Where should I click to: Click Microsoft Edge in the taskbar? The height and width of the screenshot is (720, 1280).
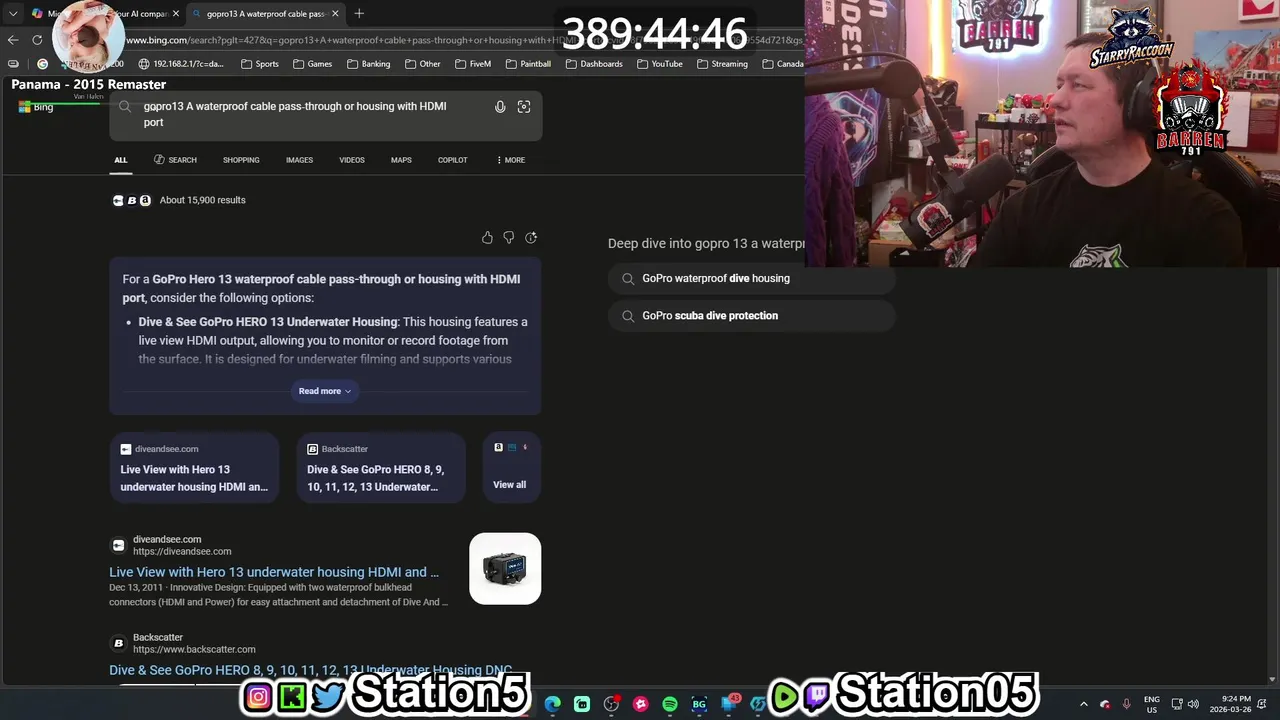point(553,704)
